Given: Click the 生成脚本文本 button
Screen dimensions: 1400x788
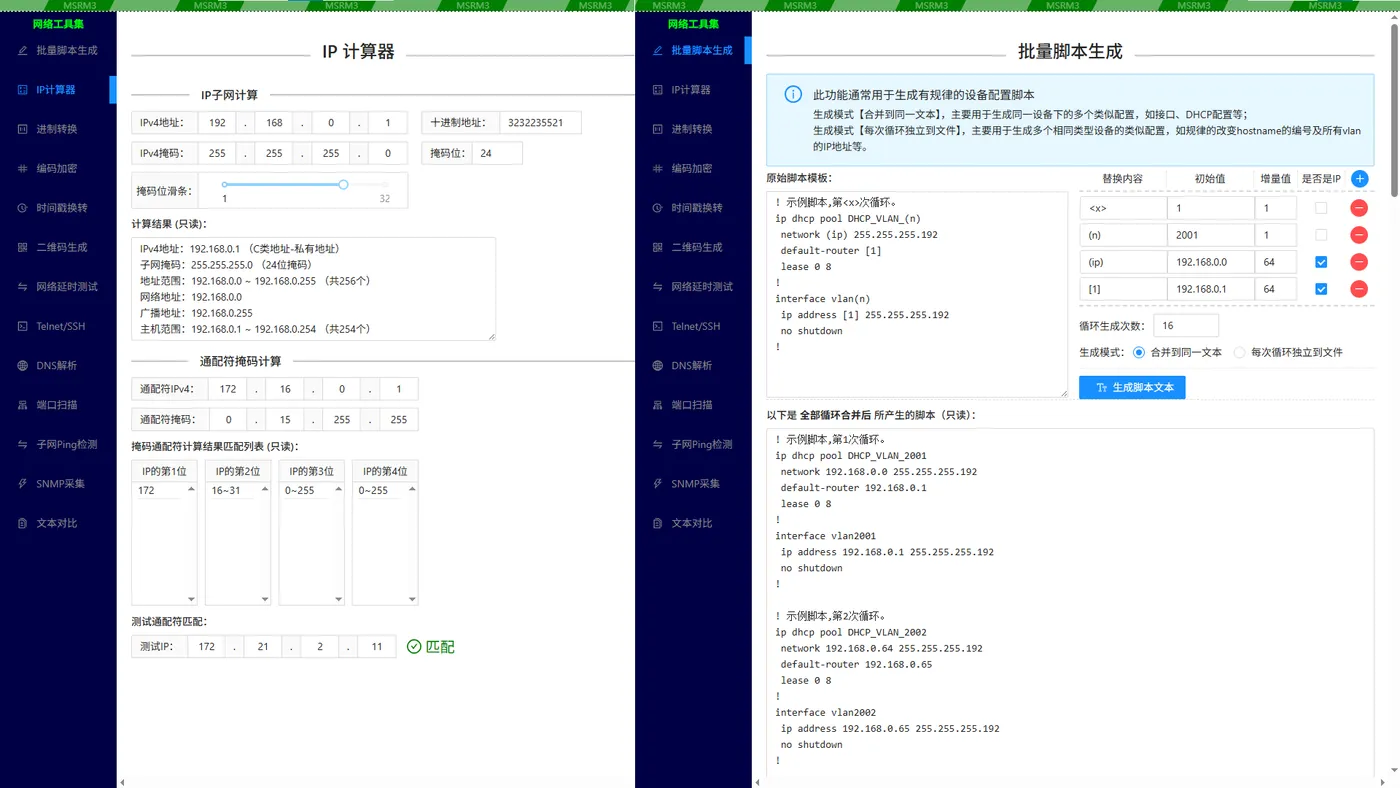Looking at the screenshot, I should coord(1132,387).
